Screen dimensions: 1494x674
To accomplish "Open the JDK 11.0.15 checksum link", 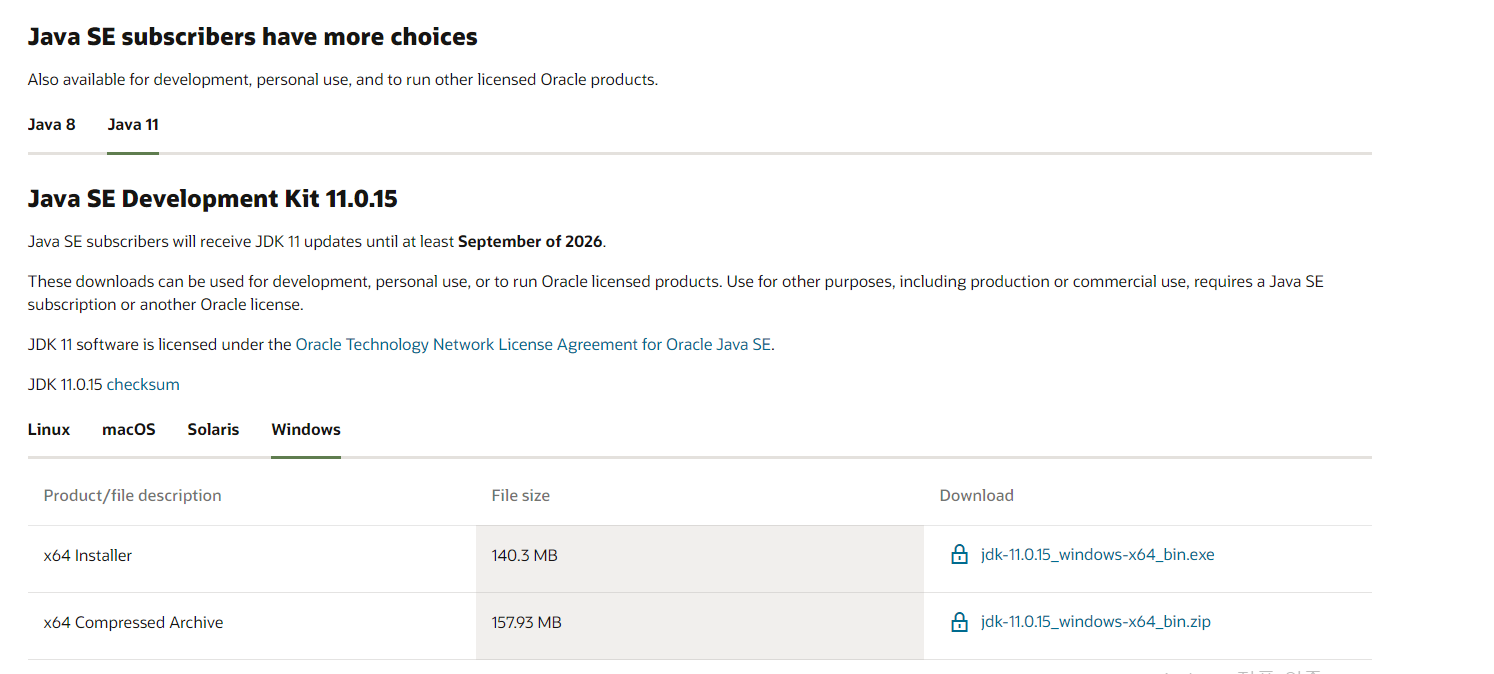I will click(x=143, y=385).
